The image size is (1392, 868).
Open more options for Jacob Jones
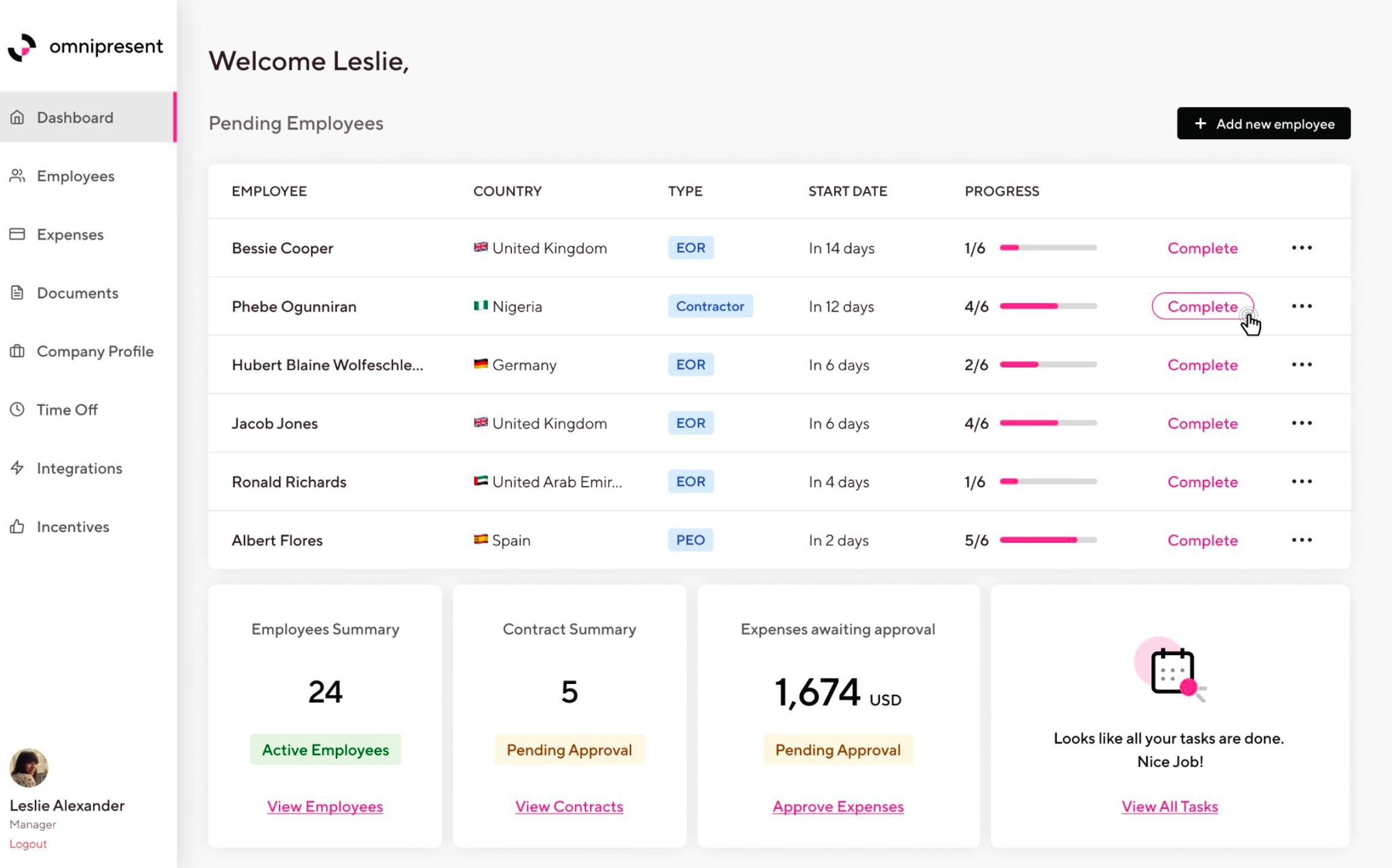pos(1301,423)
